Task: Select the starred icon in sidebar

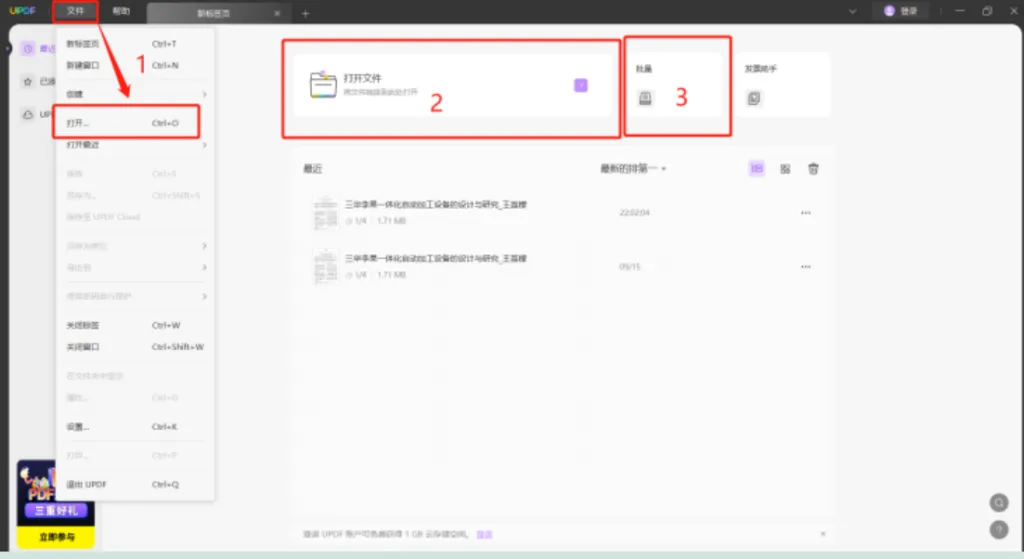Action: pyautogui.click(x=27, y=82)
